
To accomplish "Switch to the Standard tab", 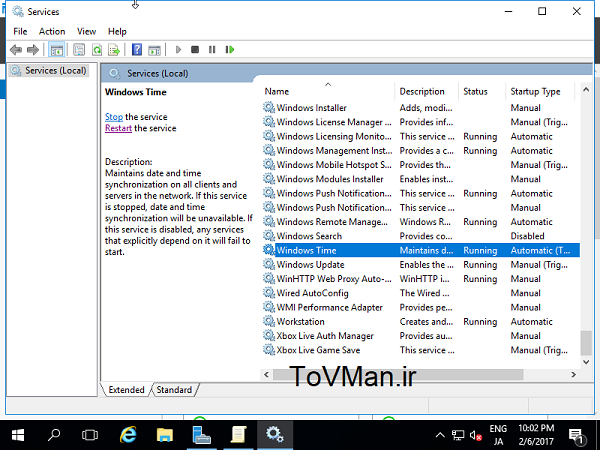I will (x=174, y=390).
